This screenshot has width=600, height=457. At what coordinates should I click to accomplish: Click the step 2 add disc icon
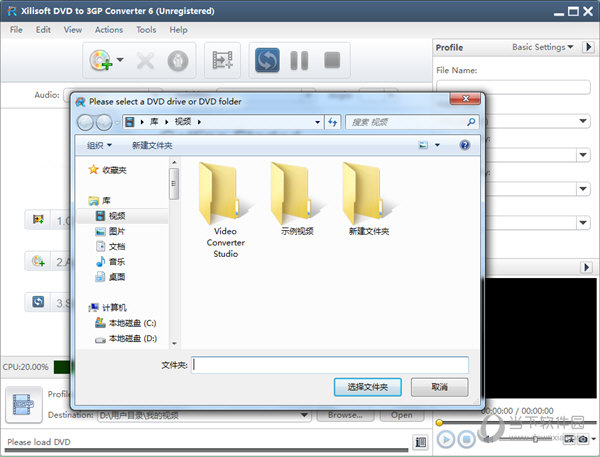coord(38,261)
